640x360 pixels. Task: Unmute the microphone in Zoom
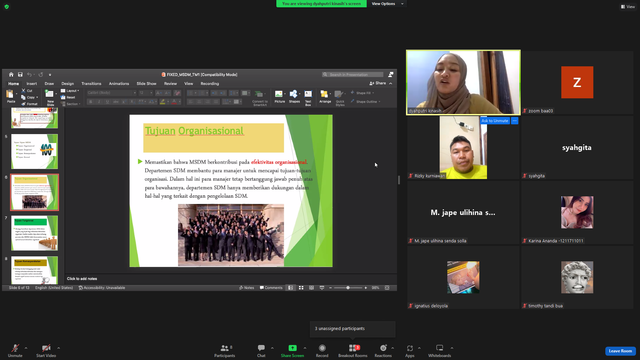click(15, 350)
